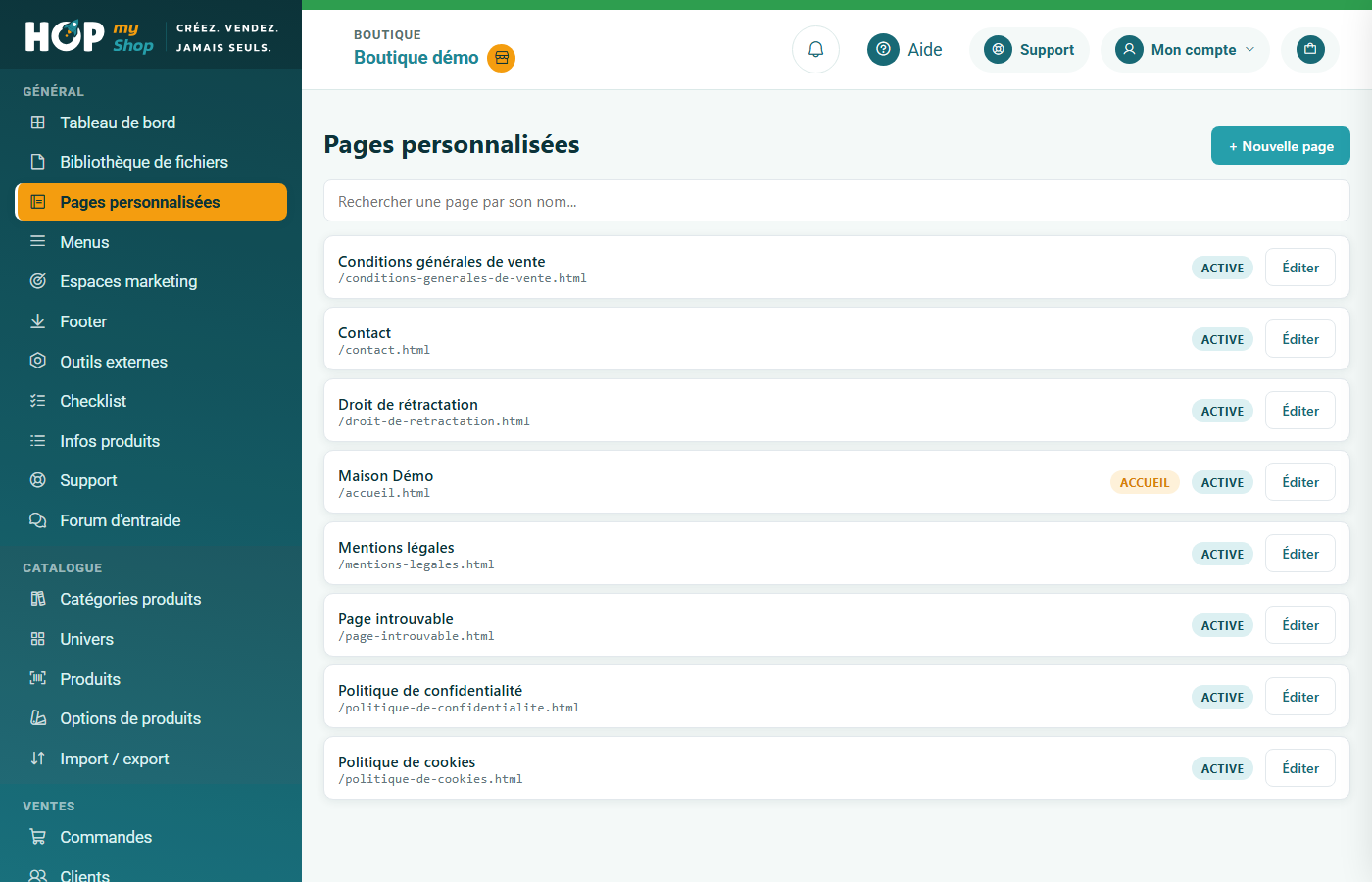
Task: Edit the Droit de rétractation page
Action: pyautogui.click(x=1300, y=411)
